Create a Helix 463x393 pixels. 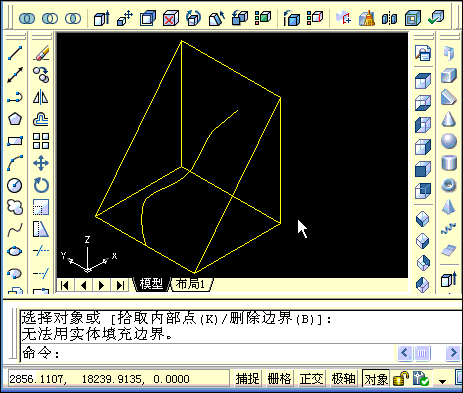[449, 229]
